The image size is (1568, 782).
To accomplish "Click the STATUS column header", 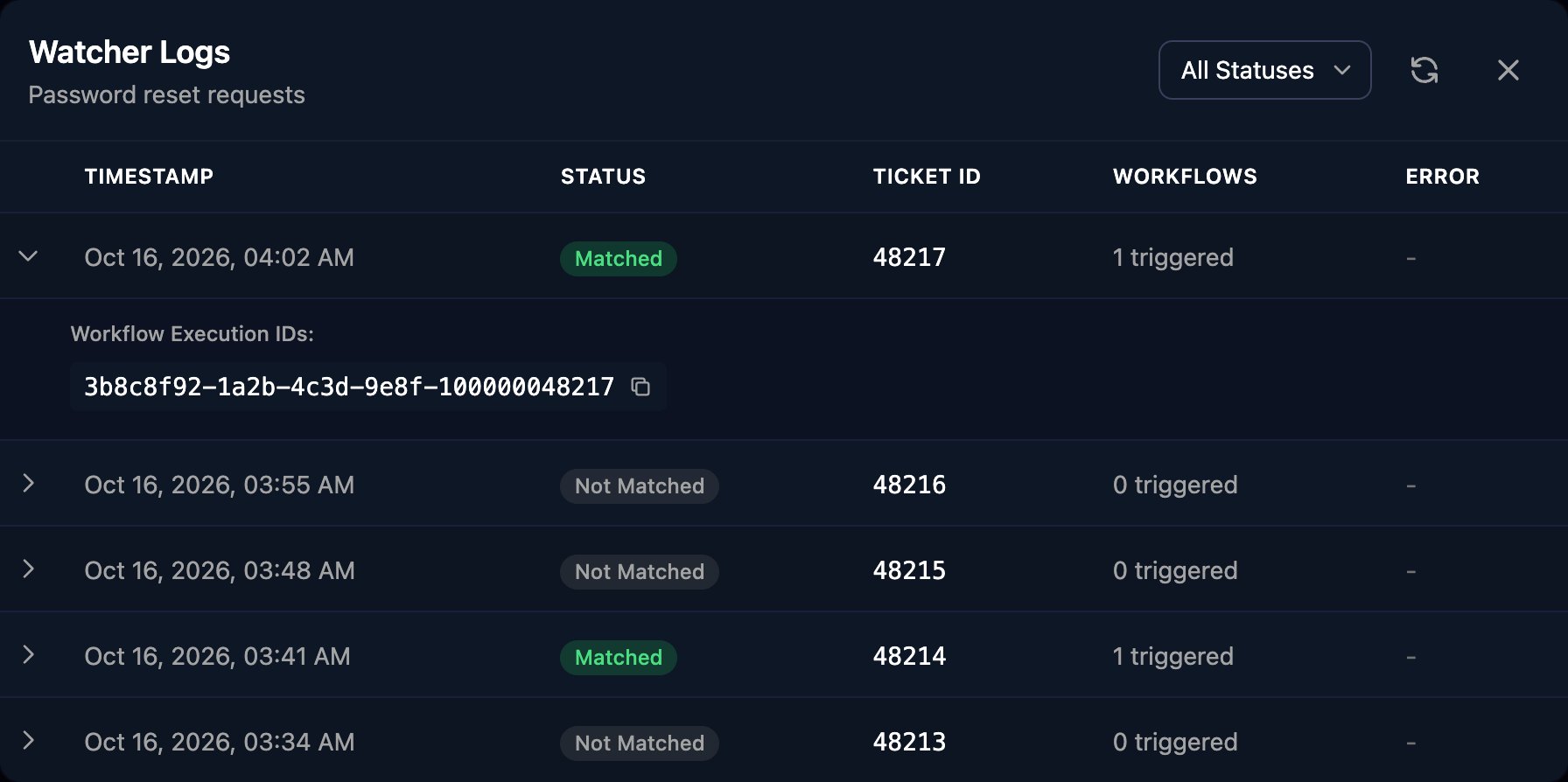I will coord(603,177).
